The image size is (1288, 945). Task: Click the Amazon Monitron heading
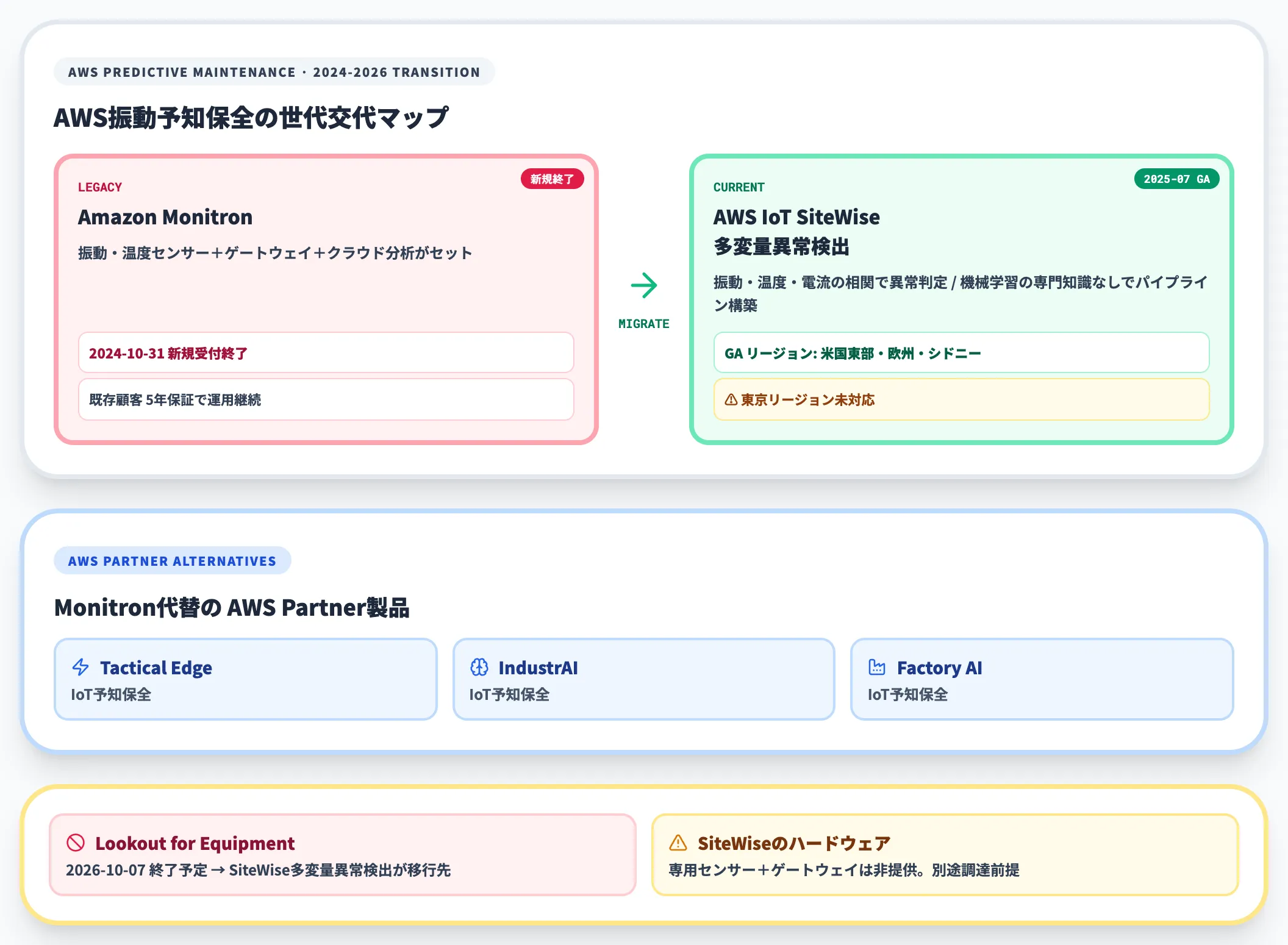pos(165,217)
